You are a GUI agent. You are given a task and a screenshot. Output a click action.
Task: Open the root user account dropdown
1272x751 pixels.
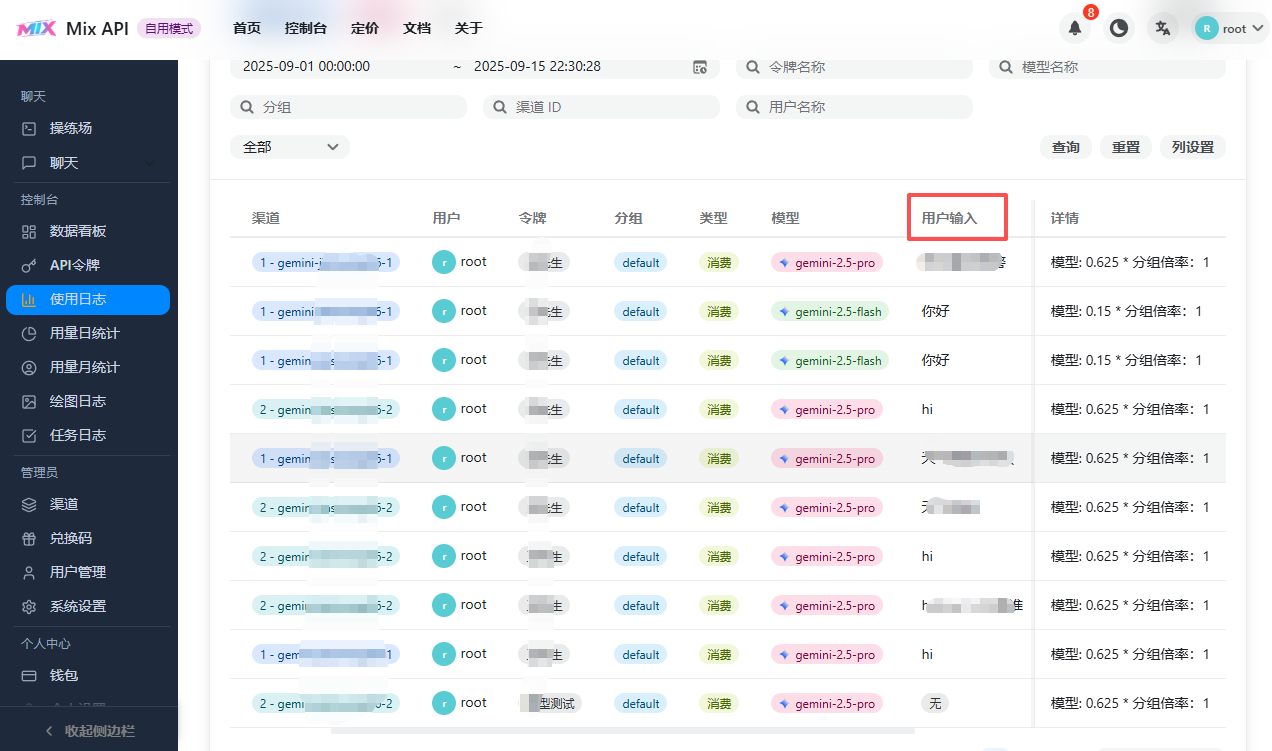pos(1231,28)
